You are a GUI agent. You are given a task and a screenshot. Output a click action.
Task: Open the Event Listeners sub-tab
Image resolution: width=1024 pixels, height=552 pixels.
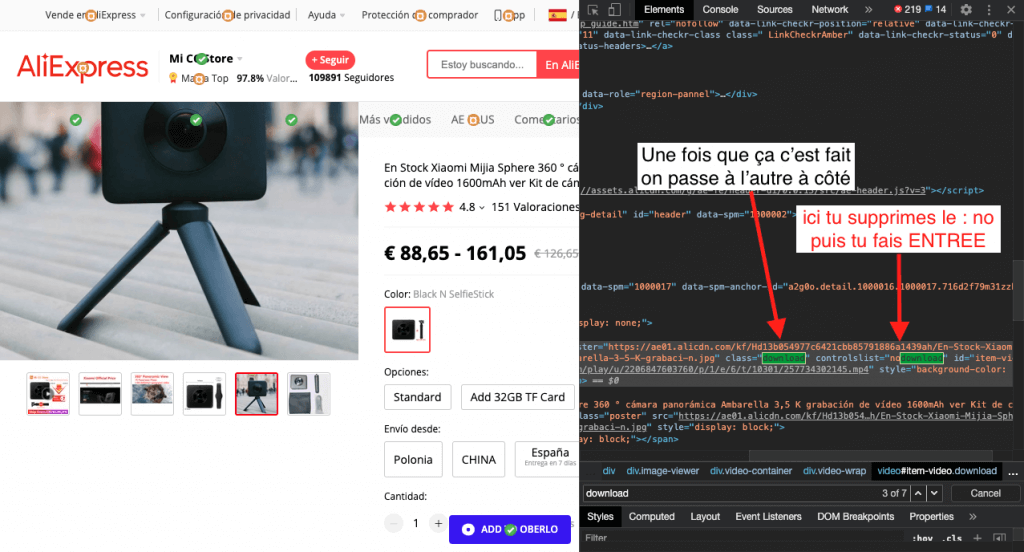point(768,516)
